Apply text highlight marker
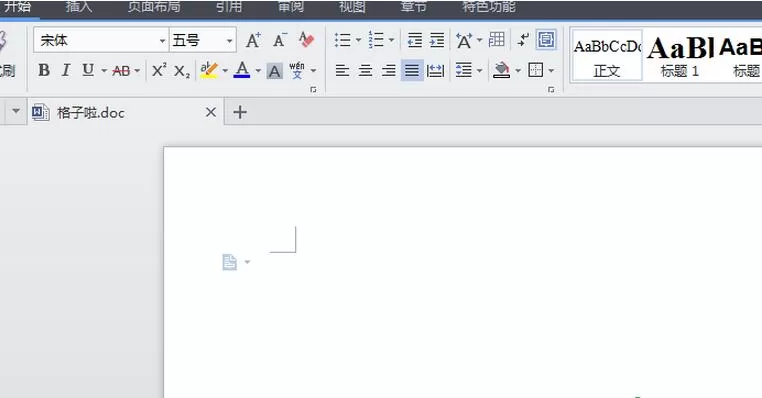The width and height of the screenshot is (762, 398). click(209, 70)
